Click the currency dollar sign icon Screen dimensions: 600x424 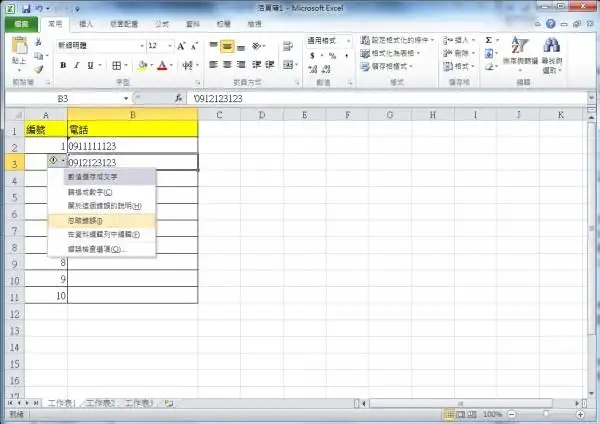point(313,56)
